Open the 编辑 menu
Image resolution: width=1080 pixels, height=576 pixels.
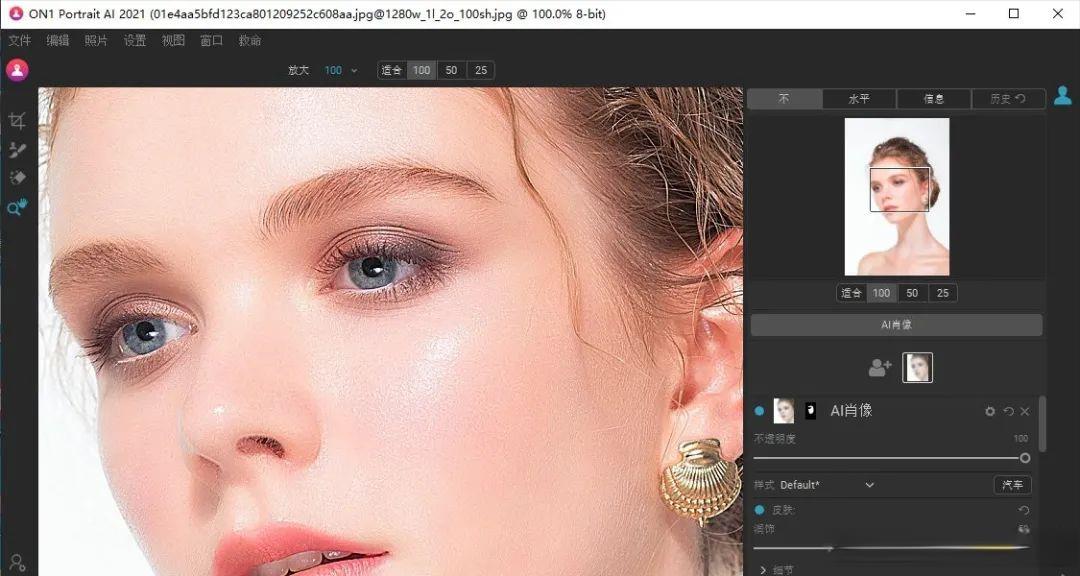58,41
